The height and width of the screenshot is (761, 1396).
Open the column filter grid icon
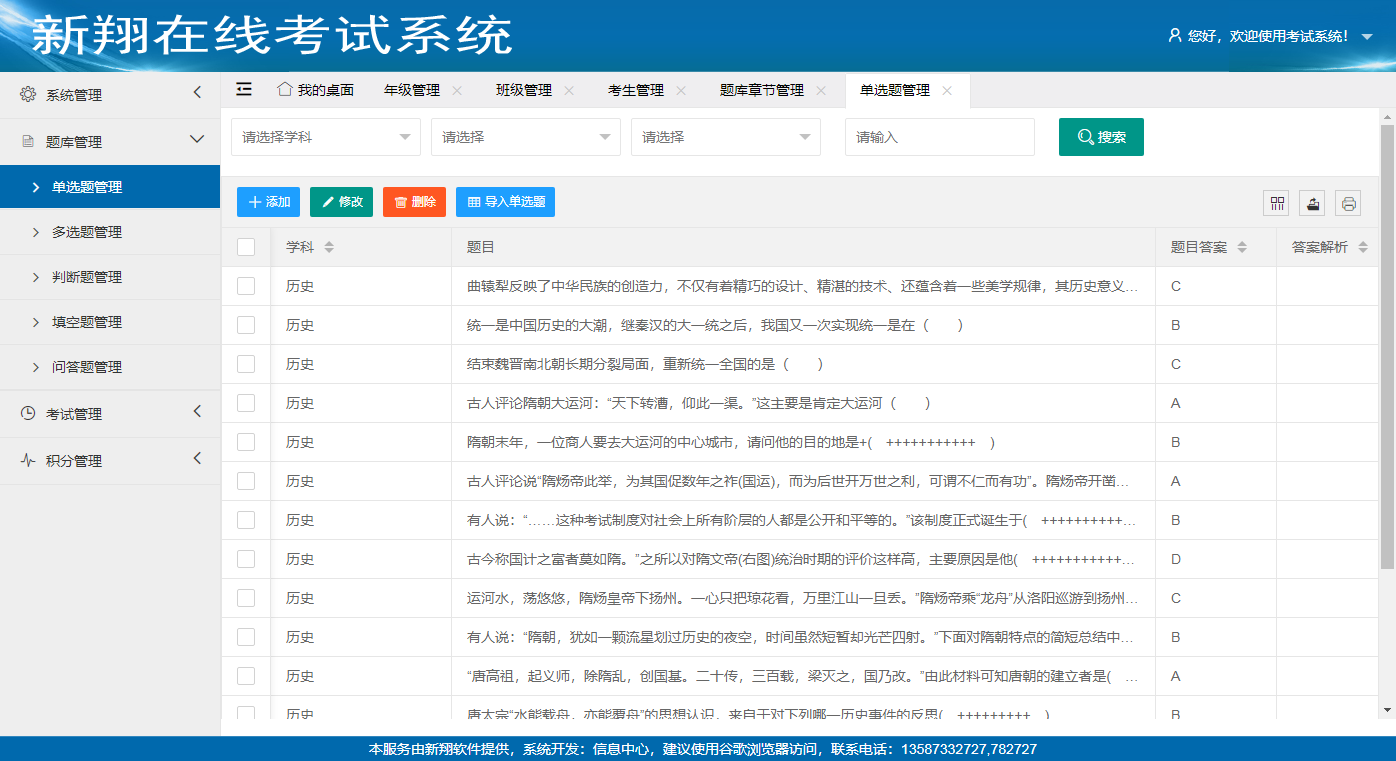(x=1276, y=203)
